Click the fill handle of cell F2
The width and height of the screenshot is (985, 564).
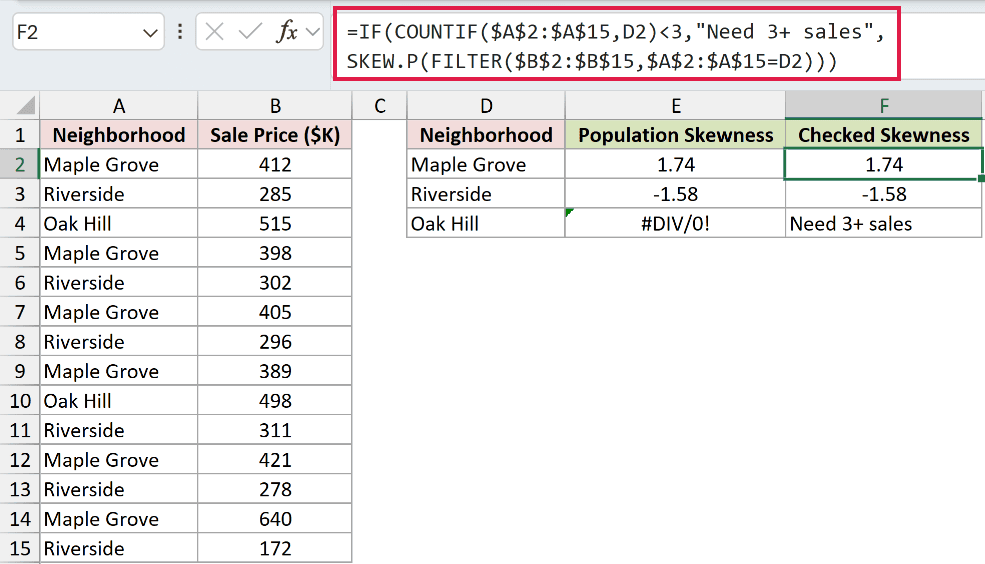pyautogui.click(x=981, y=179)
